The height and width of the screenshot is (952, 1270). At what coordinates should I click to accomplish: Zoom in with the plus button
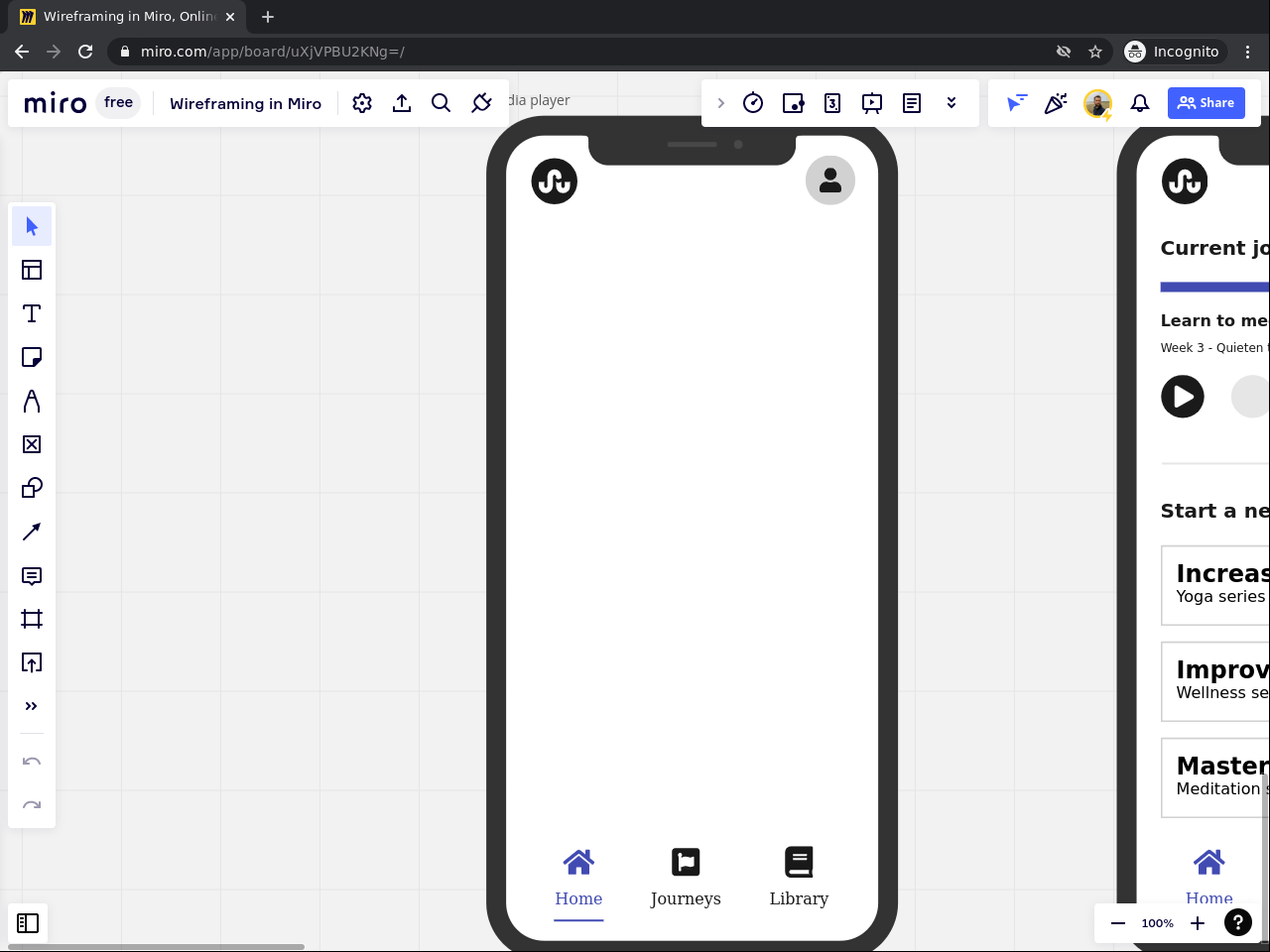point(1198,923)
